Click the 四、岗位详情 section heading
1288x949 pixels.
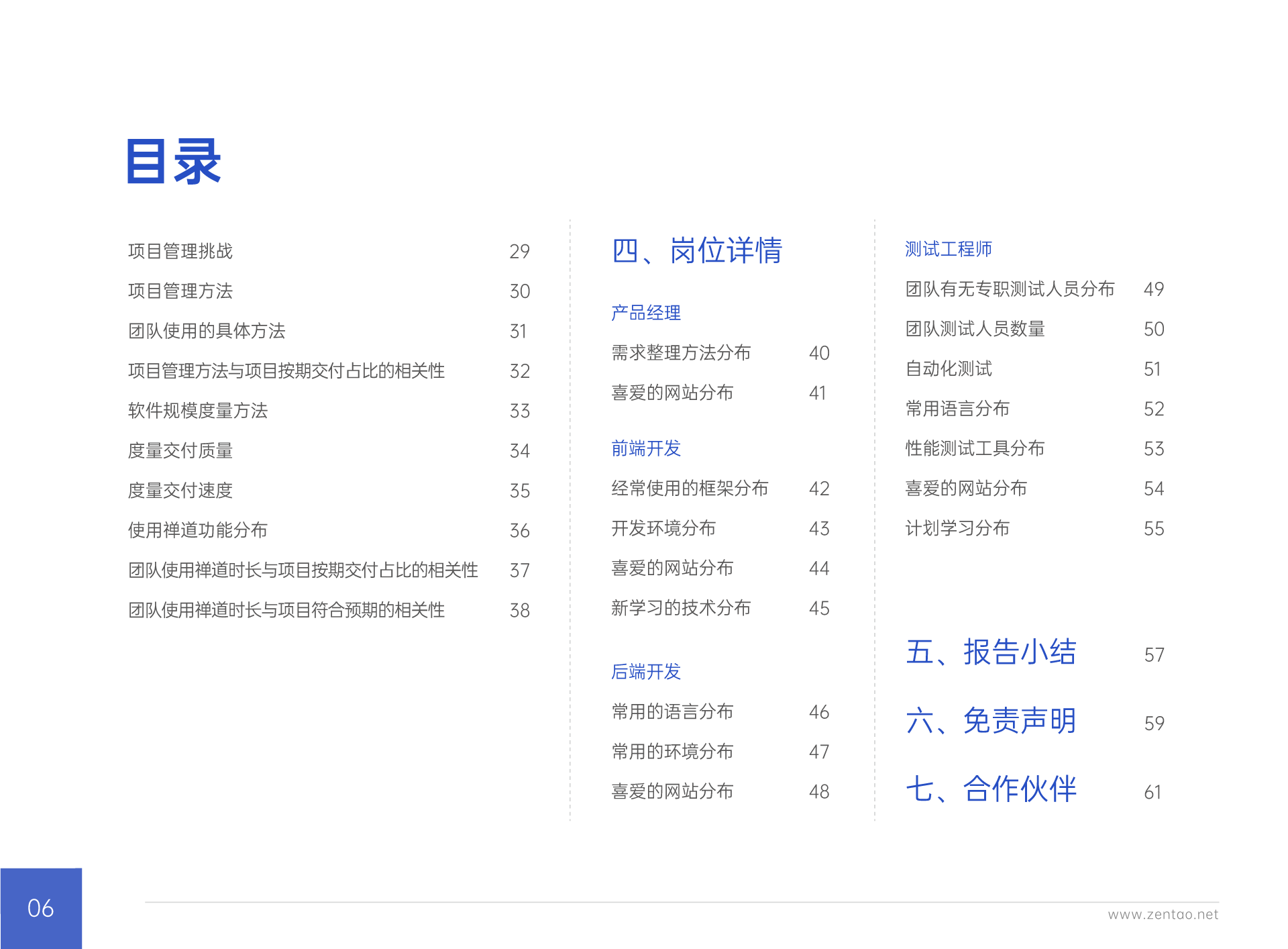click(697, 250)
